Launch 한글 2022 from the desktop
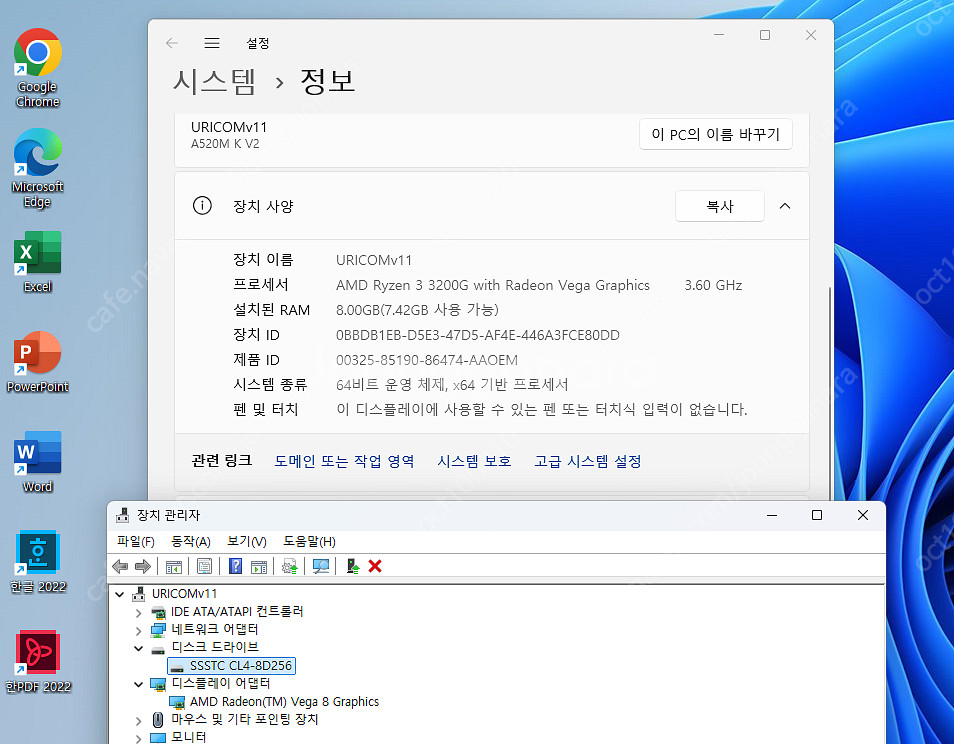This screenshot has width=954, height=744. coord(37,551)
